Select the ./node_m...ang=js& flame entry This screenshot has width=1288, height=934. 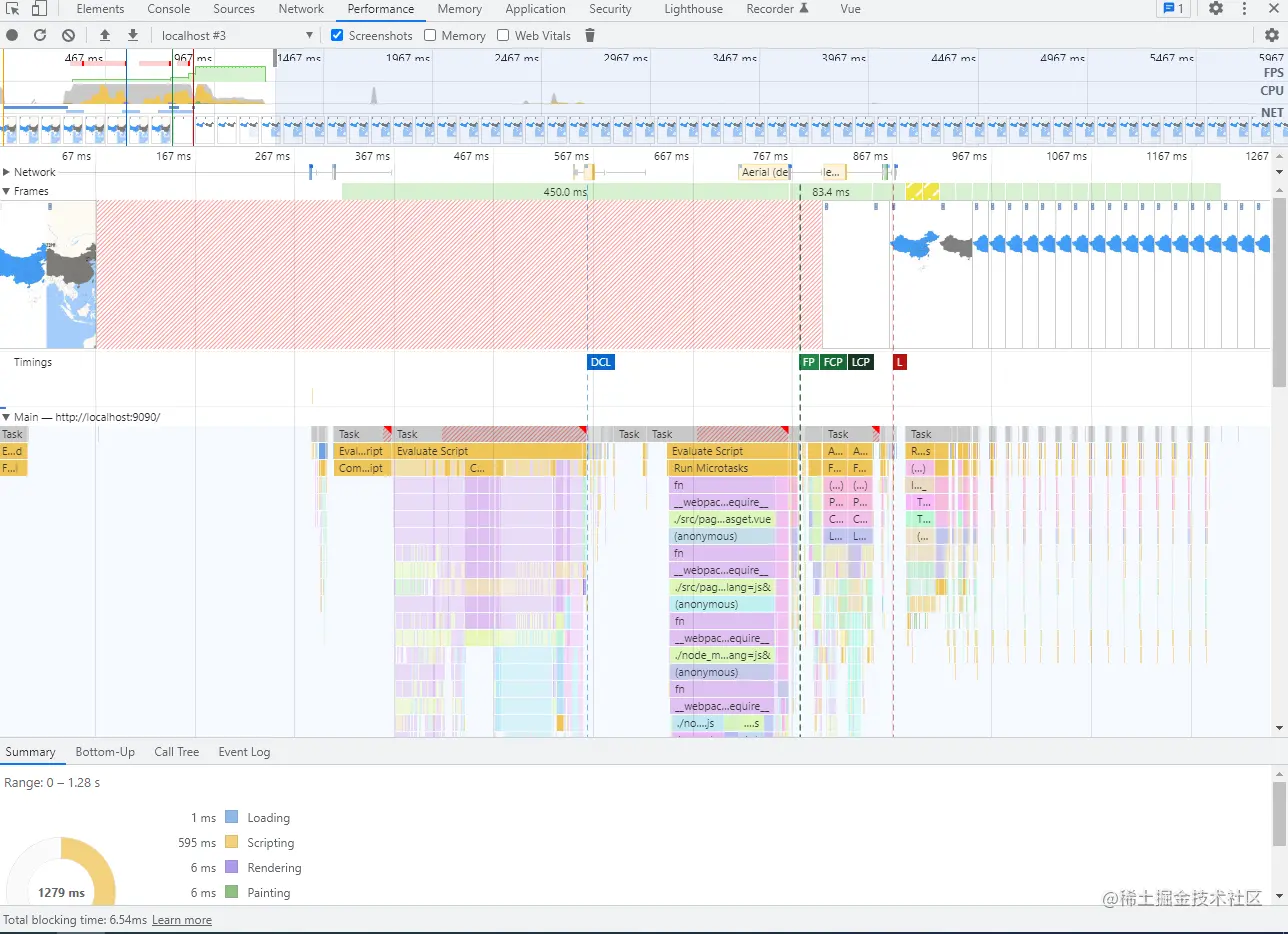point(722,655)
